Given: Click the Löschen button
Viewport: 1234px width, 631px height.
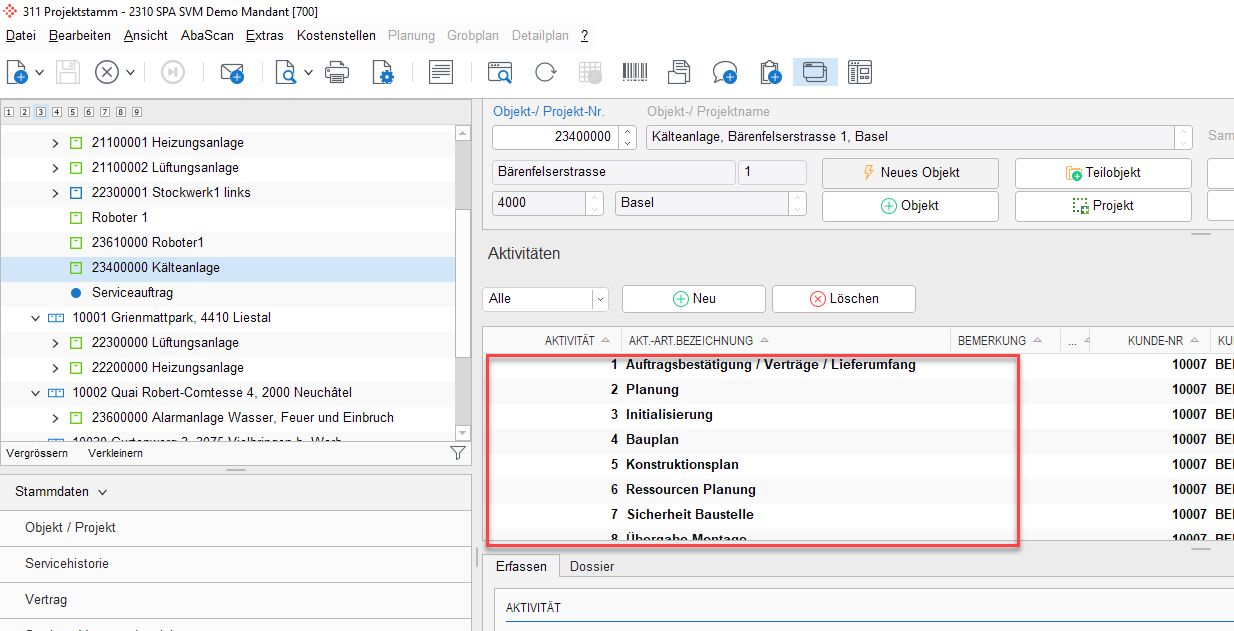Looking at the screenshot, I should tap(844, 299).
